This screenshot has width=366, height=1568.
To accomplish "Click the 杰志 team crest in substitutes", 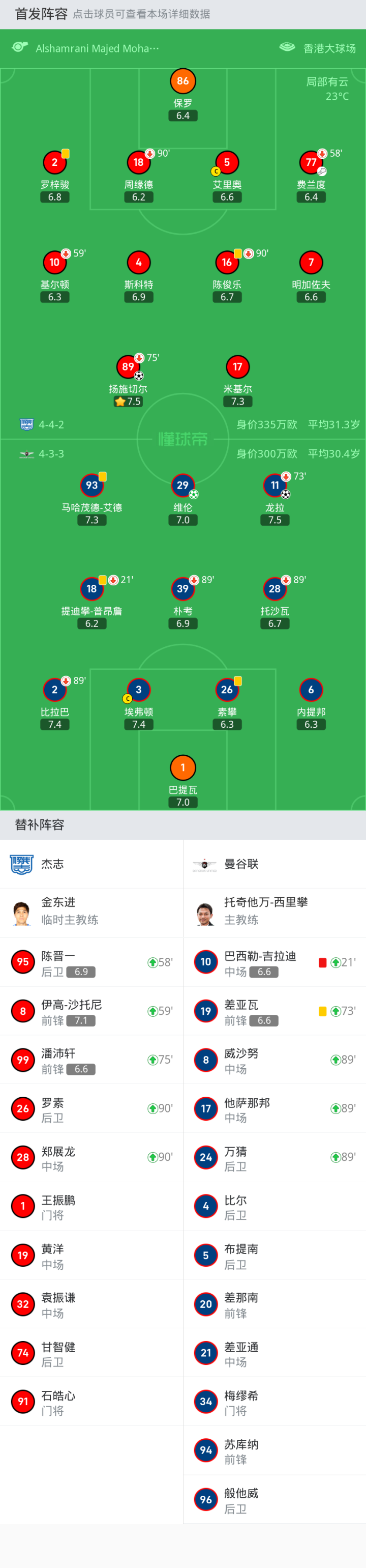I will tap(22, 864).
